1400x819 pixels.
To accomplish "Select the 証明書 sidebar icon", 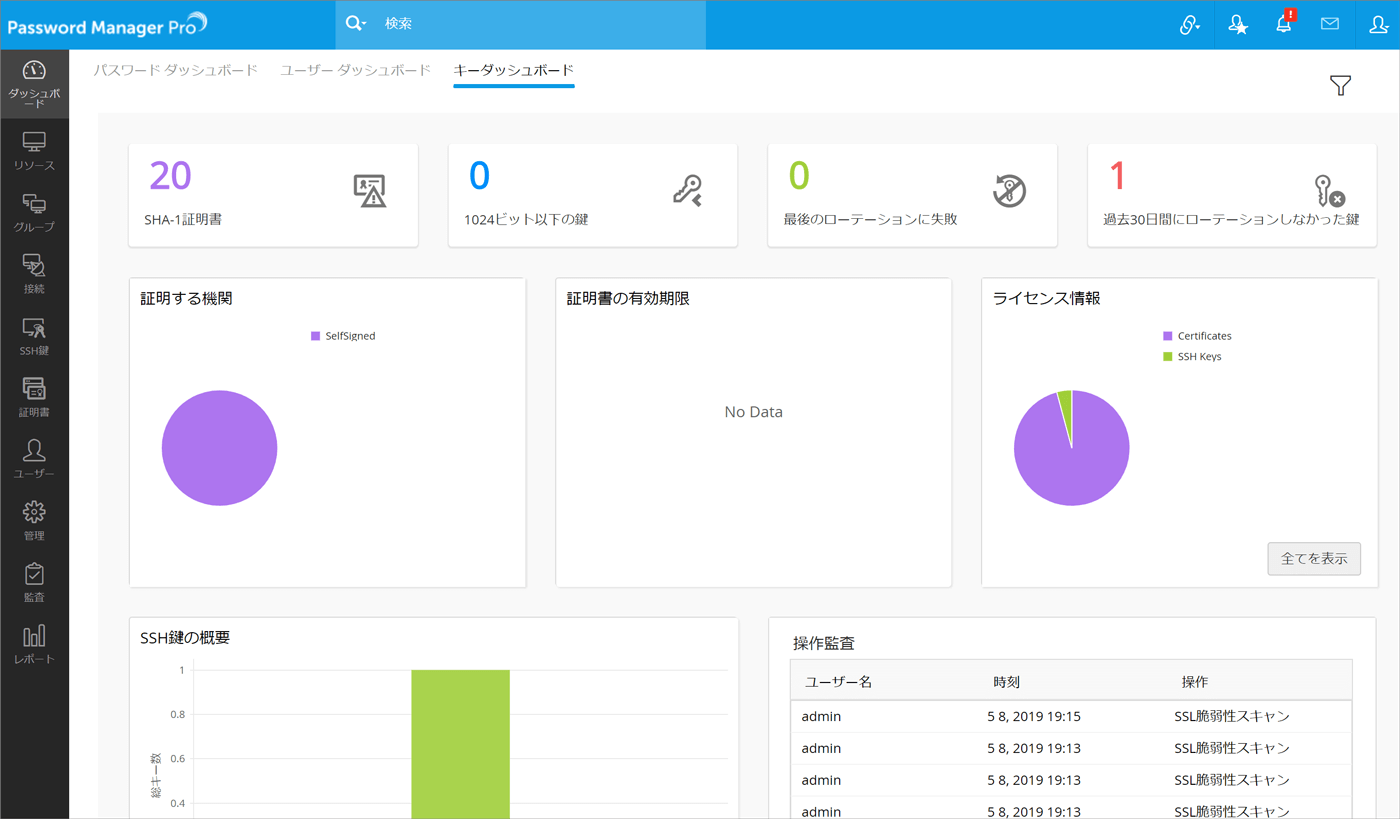I will coord(34,395).
